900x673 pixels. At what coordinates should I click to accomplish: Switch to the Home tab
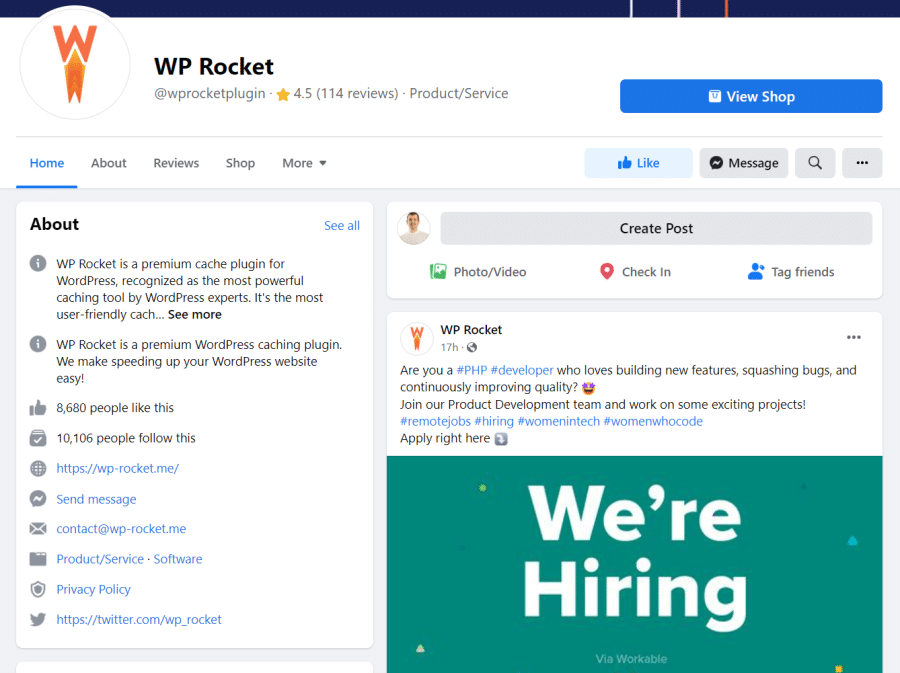(46, 163)
